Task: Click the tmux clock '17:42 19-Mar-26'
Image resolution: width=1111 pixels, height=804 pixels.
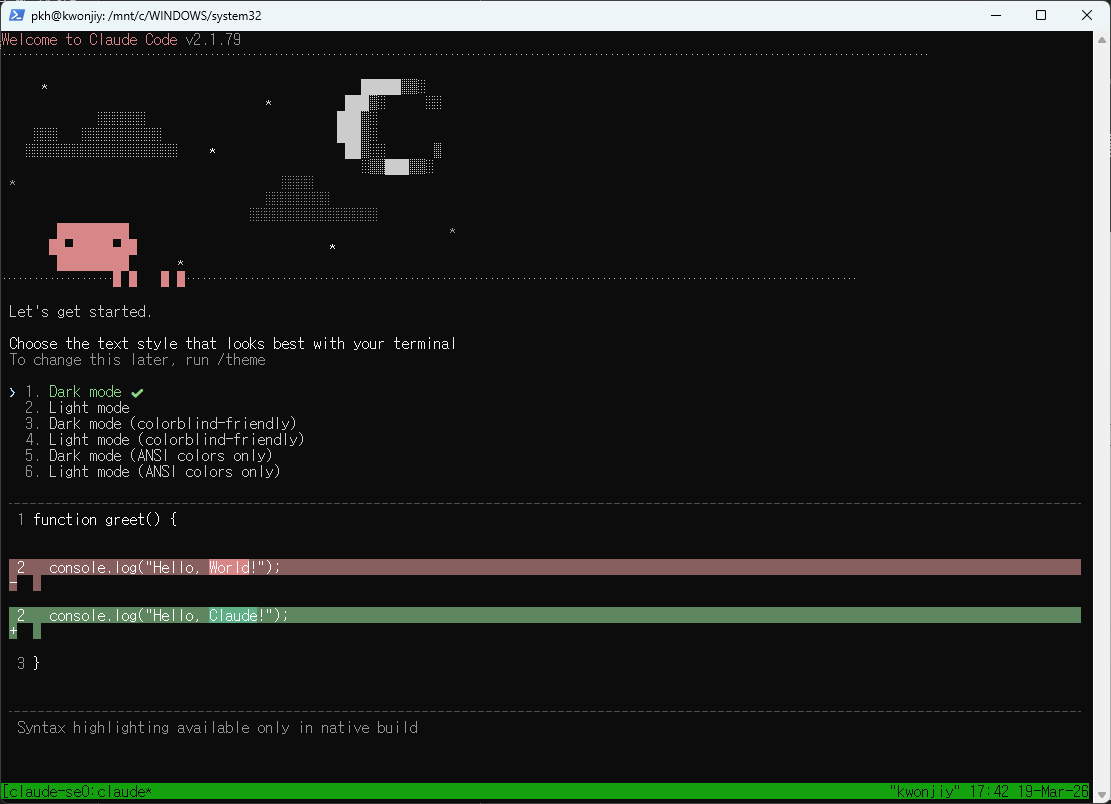Action: (x=1029, y=791)
